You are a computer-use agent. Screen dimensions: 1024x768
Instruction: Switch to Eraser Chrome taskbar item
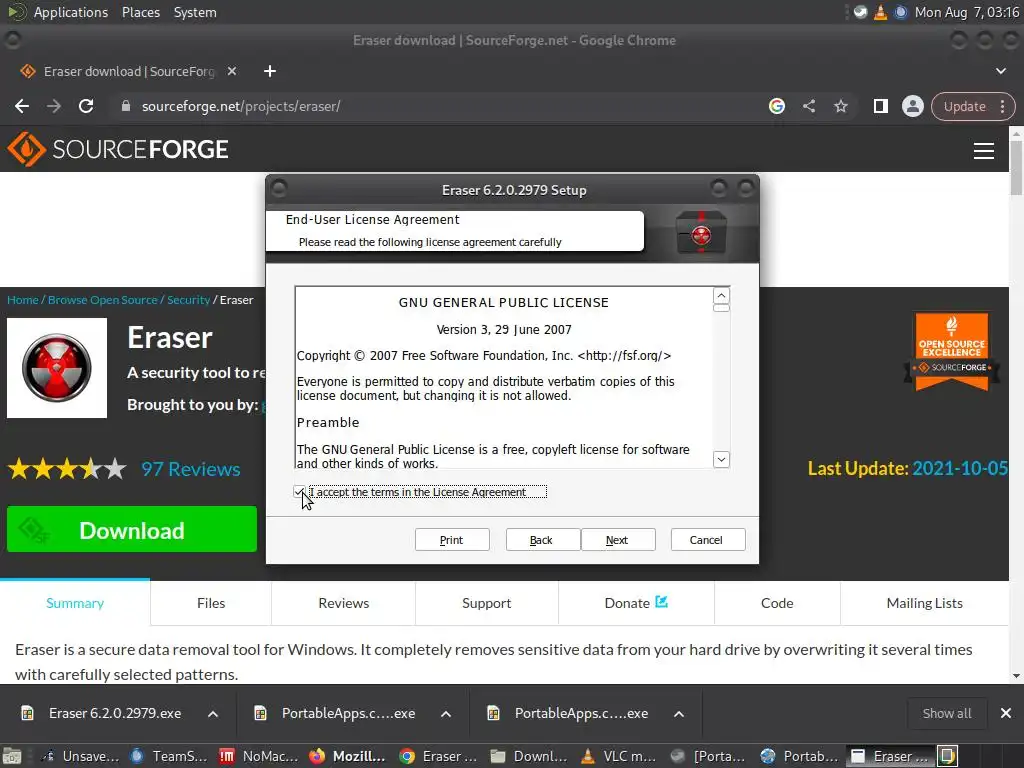point(438,756)
